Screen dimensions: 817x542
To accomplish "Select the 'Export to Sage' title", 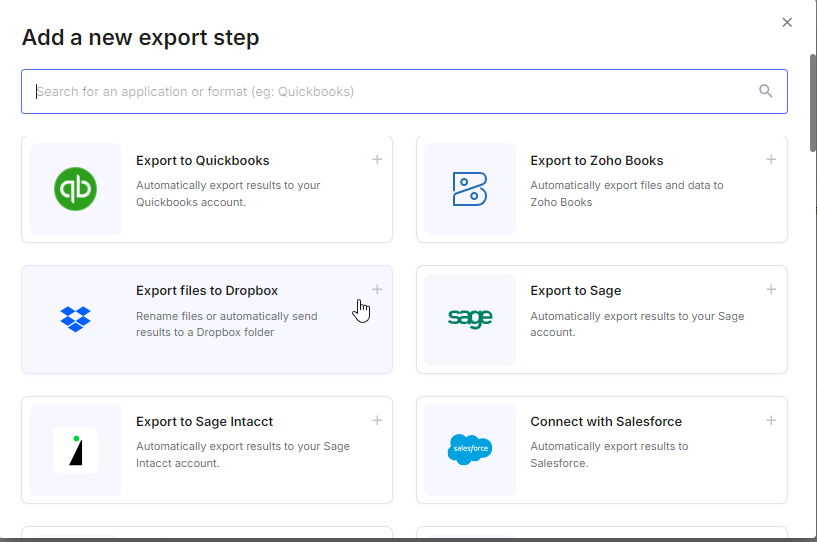I will click(x=576, y=291).
